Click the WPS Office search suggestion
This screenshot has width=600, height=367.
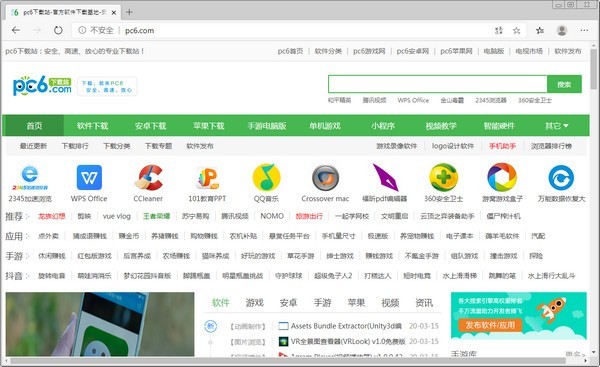413,100
